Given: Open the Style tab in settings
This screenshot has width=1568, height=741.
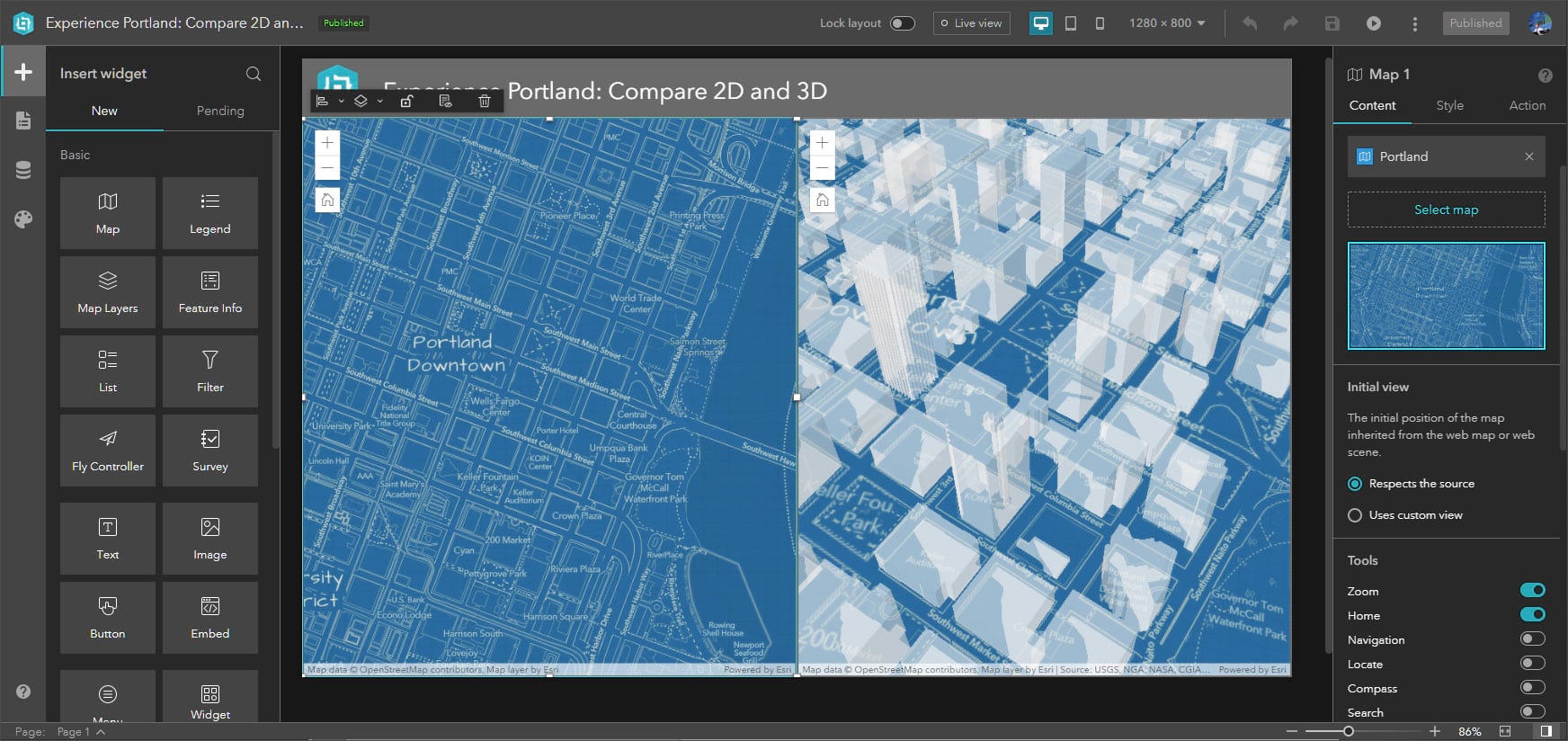Looking at the screenshot, I should tap(1449, 105).
